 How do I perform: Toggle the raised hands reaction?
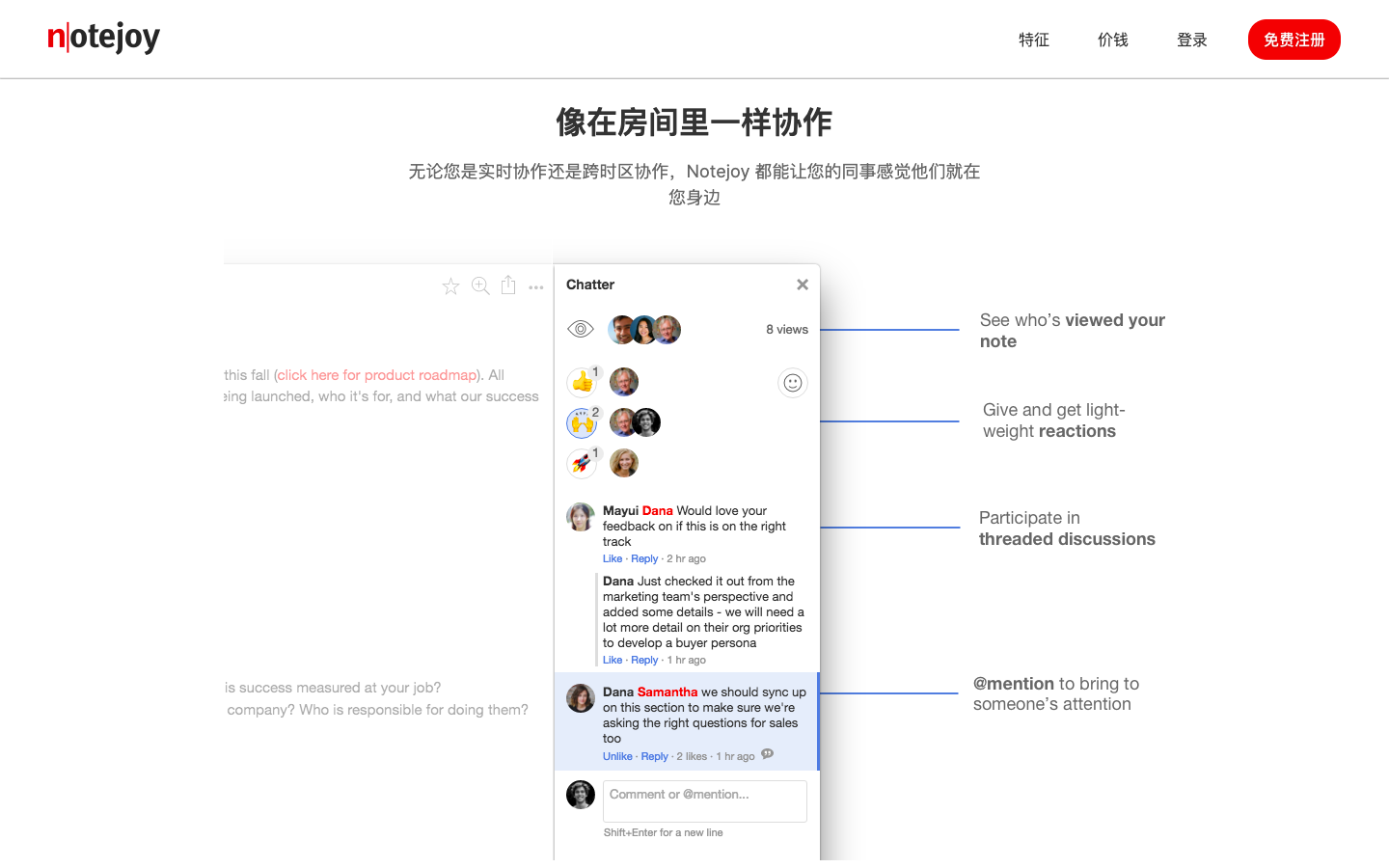[x=582, y=422]
